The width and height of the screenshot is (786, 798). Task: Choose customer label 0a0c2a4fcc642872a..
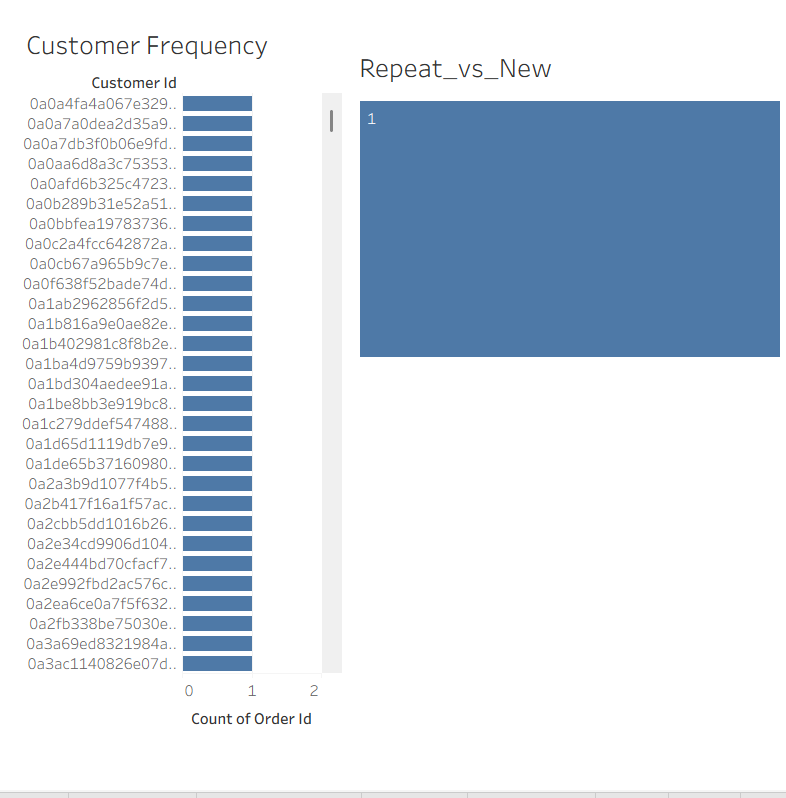pyautogui.click(x=101, y=244)
